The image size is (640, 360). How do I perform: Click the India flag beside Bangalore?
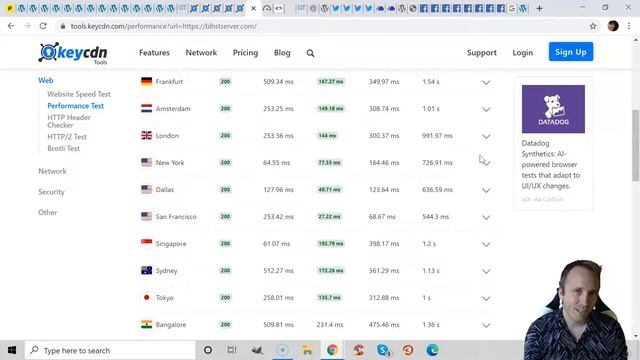coord(147,324)
